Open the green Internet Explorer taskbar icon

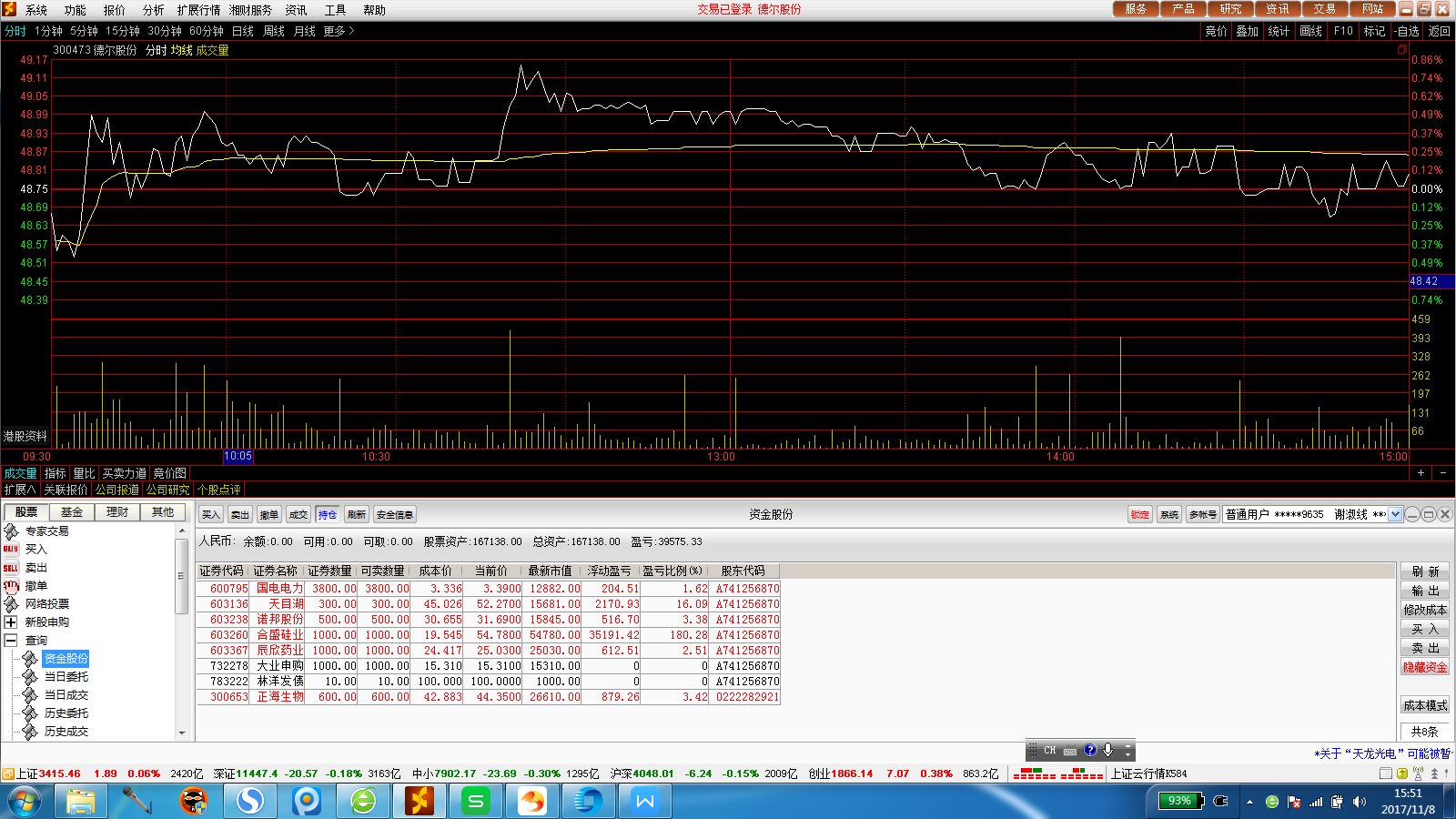click(363, 802)
